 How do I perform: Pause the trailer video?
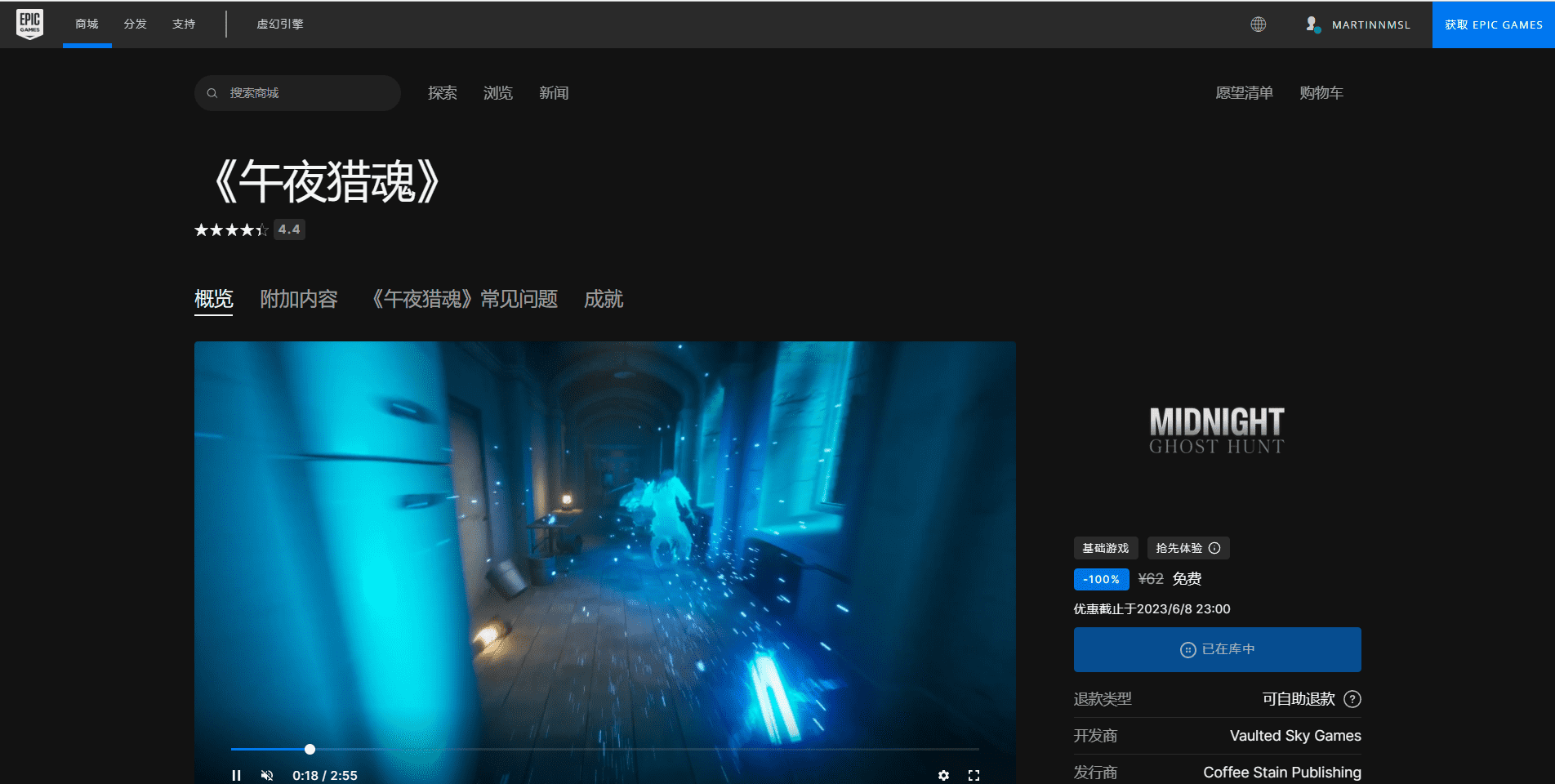(236, 775)
